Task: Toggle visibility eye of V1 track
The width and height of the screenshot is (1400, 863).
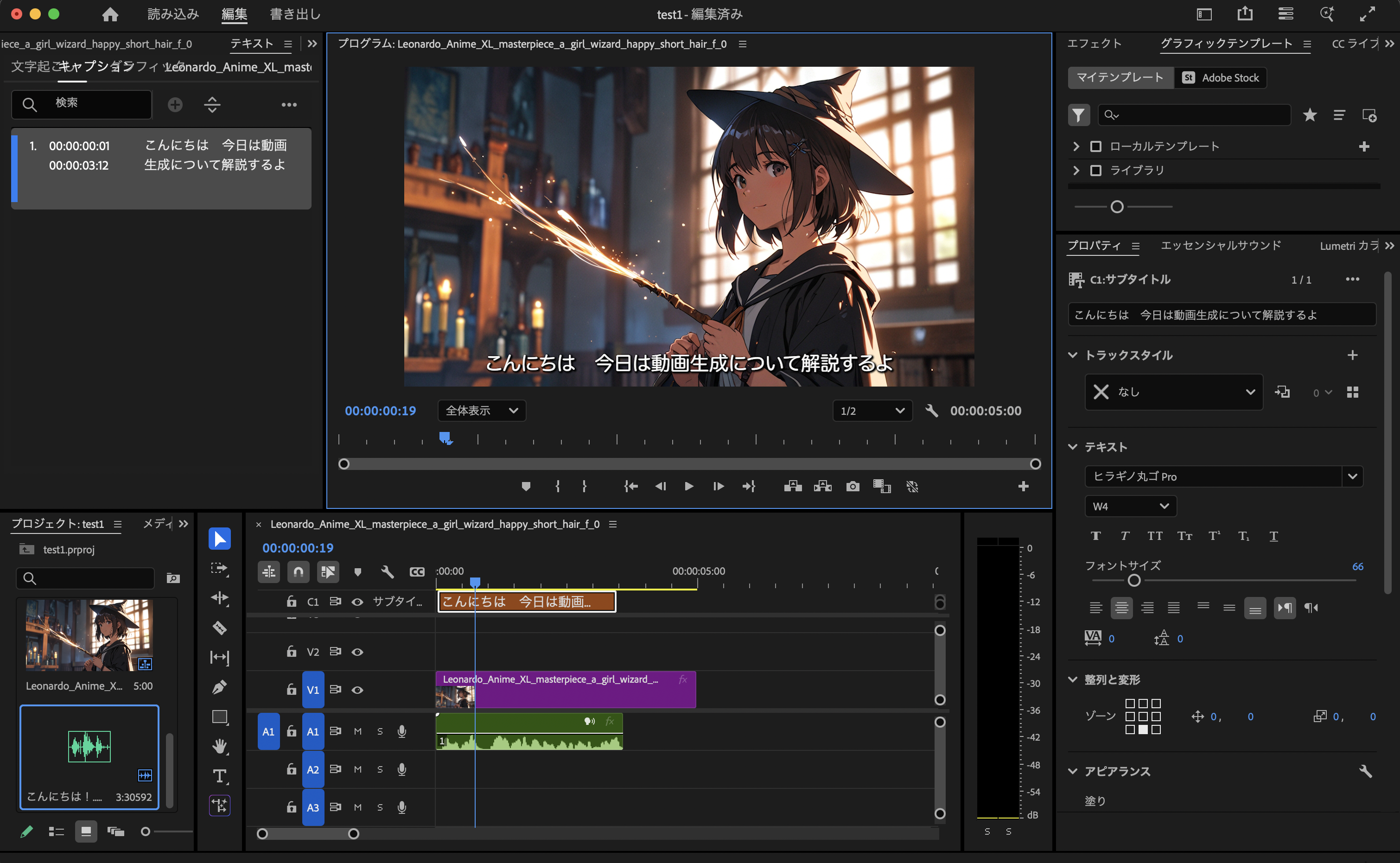Action: [x=357, y=690]
